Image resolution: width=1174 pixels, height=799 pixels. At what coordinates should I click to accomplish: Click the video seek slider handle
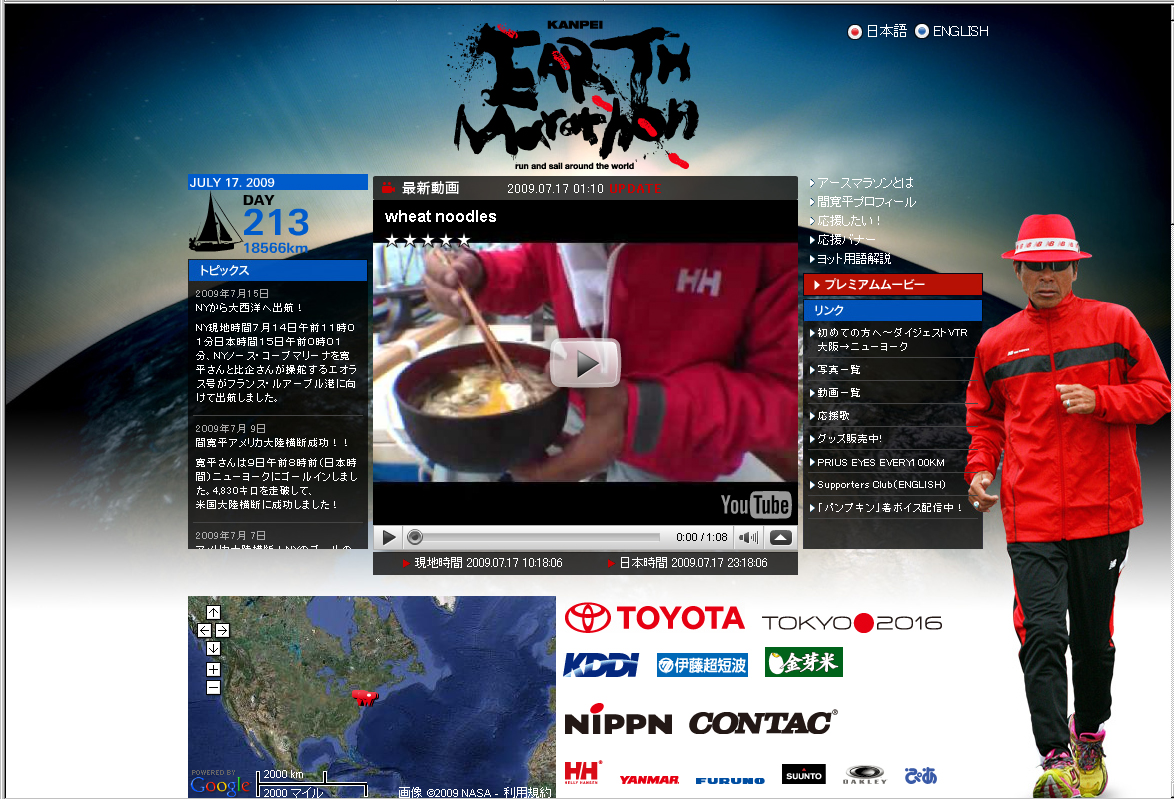[x=415, y=537]
